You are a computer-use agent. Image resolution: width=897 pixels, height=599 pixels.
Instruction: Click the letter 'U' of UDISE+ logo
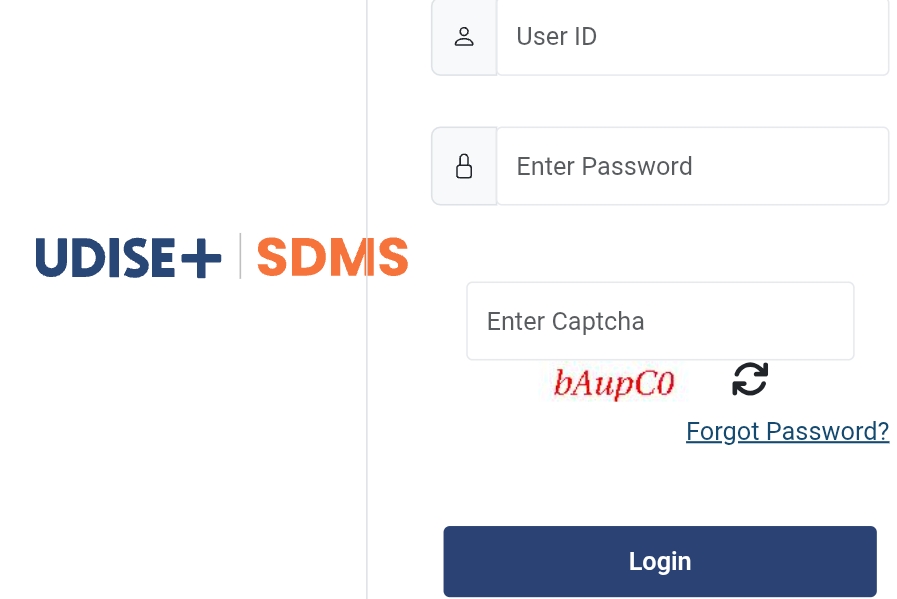(50, 257)
